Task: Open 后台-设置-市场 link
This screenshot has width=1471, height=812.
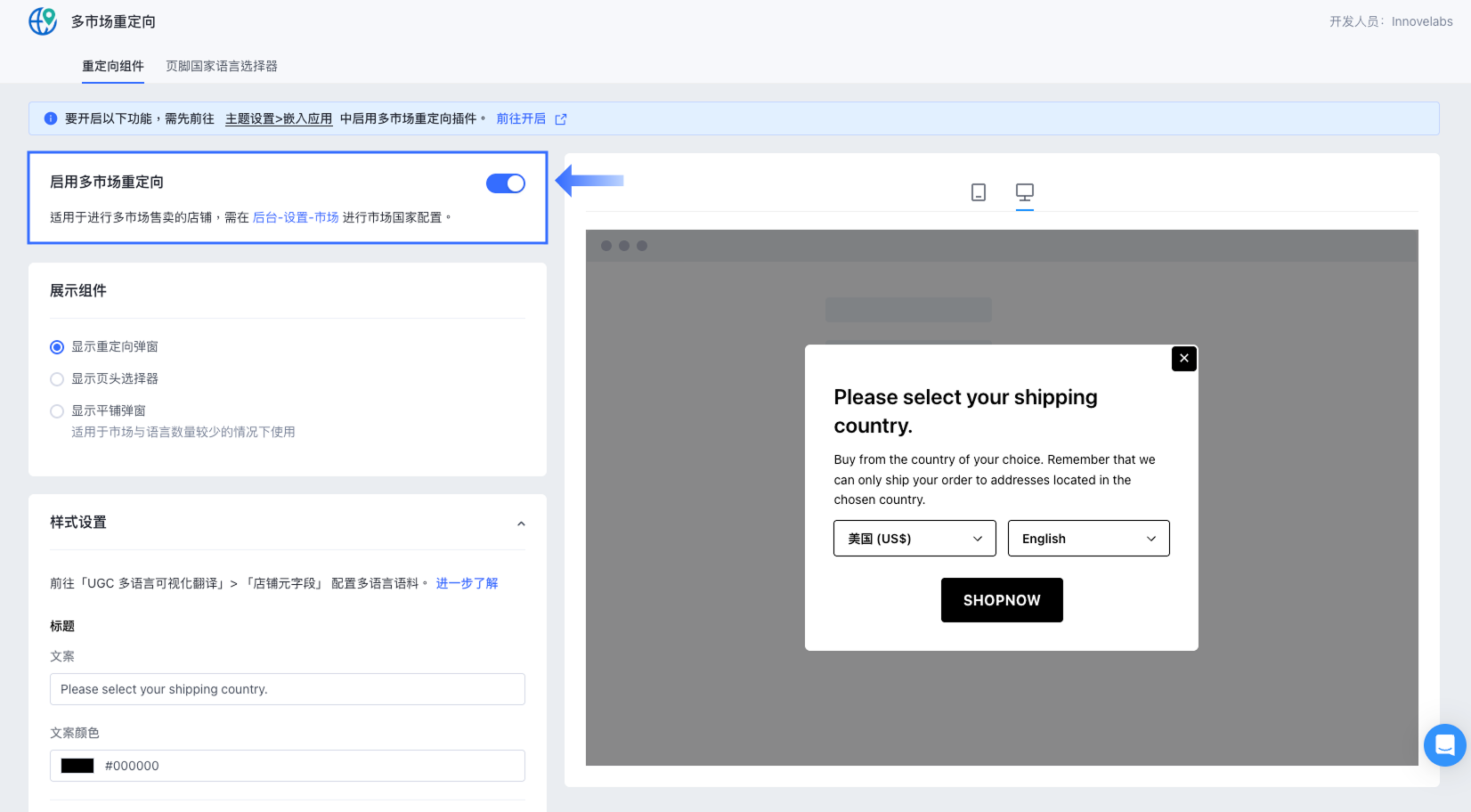Action: click(x=296, y=217)
